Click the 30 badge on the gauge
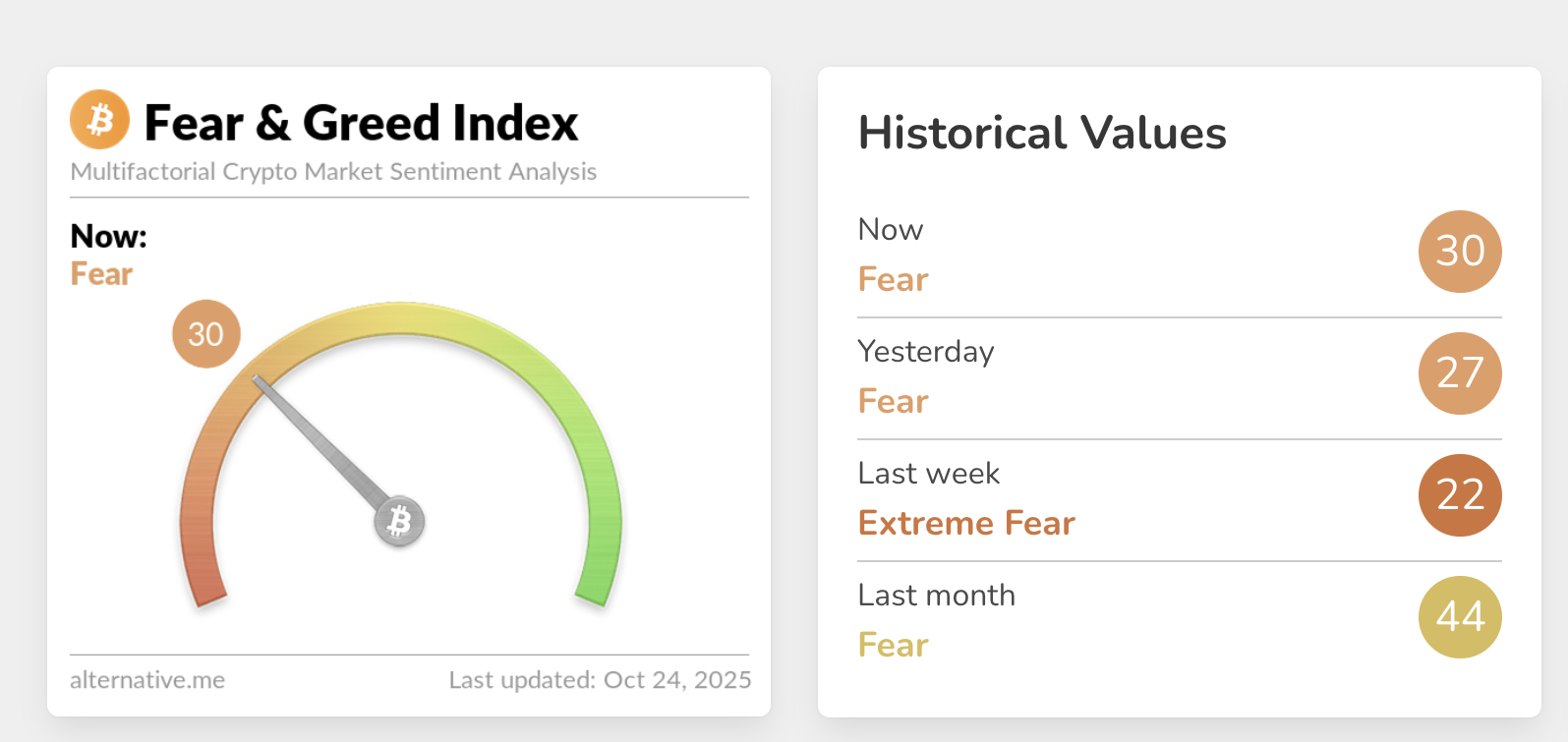 205,334
